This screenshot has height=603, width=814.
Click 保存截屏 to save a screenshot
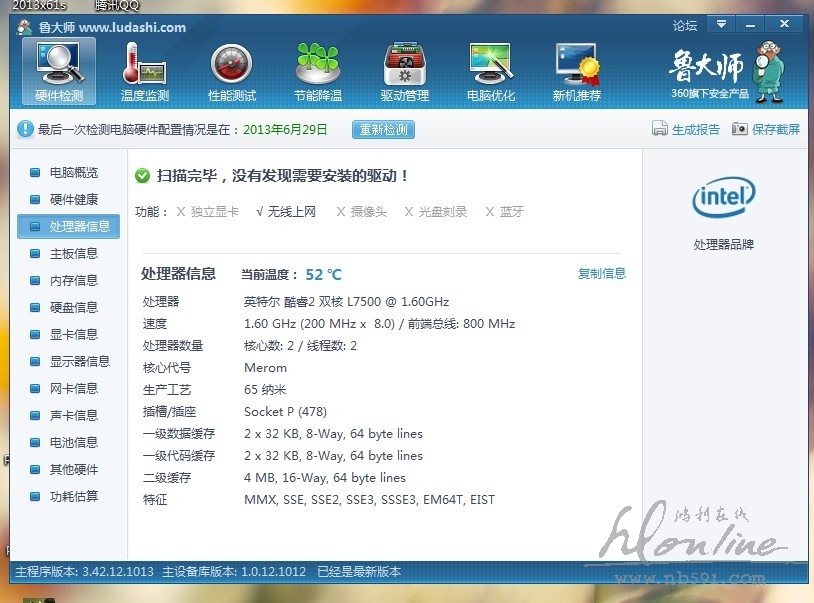tap(766, 129)
